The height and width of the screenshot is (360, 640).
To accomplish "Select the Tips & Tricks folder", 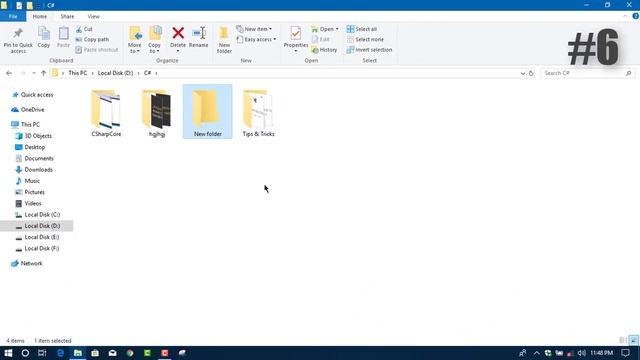I will [258, 113].
